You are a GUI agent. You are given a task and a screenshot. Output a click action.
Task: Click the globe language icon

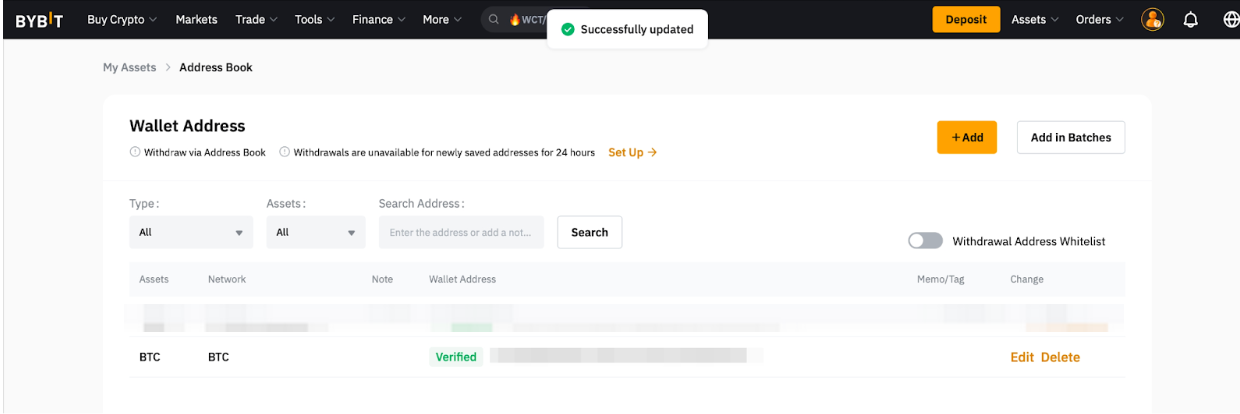[1231, 20]
